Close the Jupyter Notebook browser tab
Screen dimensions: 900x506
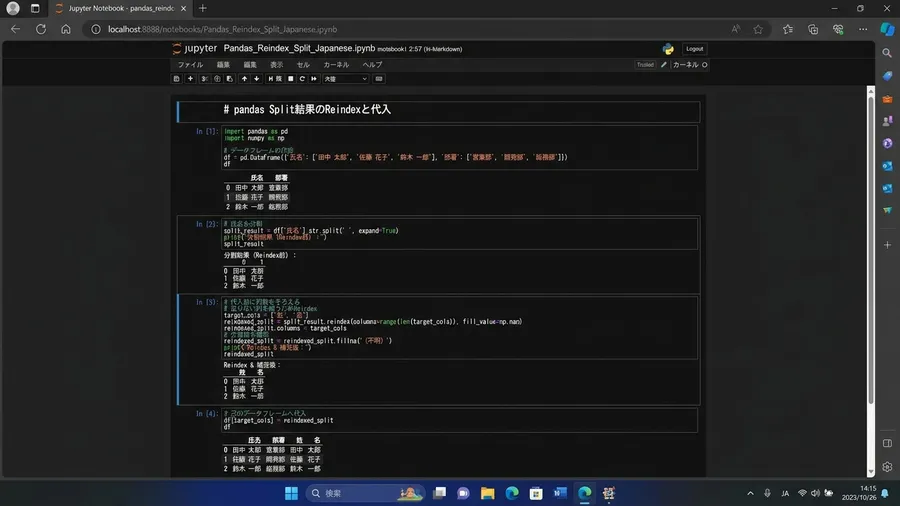coord(183,8)
